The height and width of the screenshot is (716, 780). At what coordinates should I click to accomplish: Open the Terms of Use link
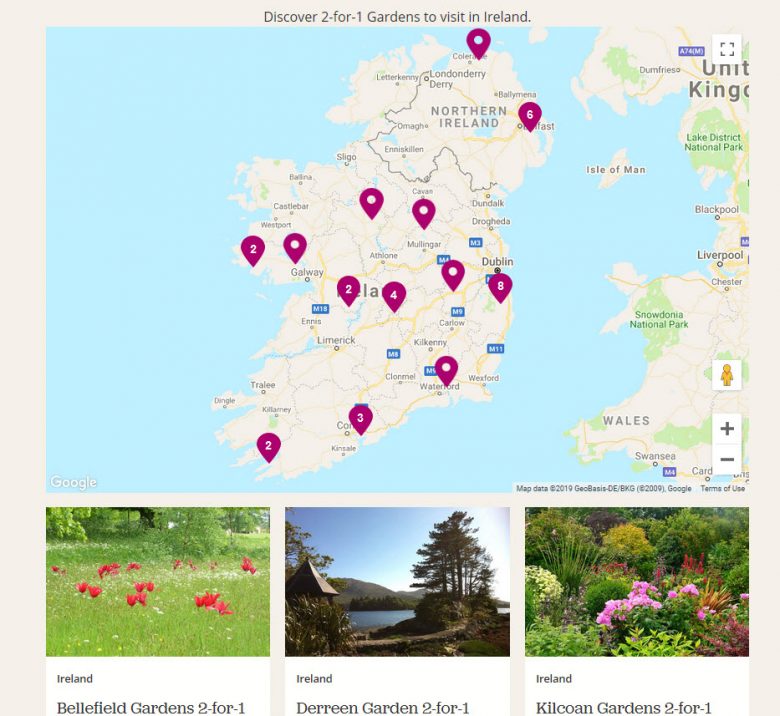[x=722, y=489]
